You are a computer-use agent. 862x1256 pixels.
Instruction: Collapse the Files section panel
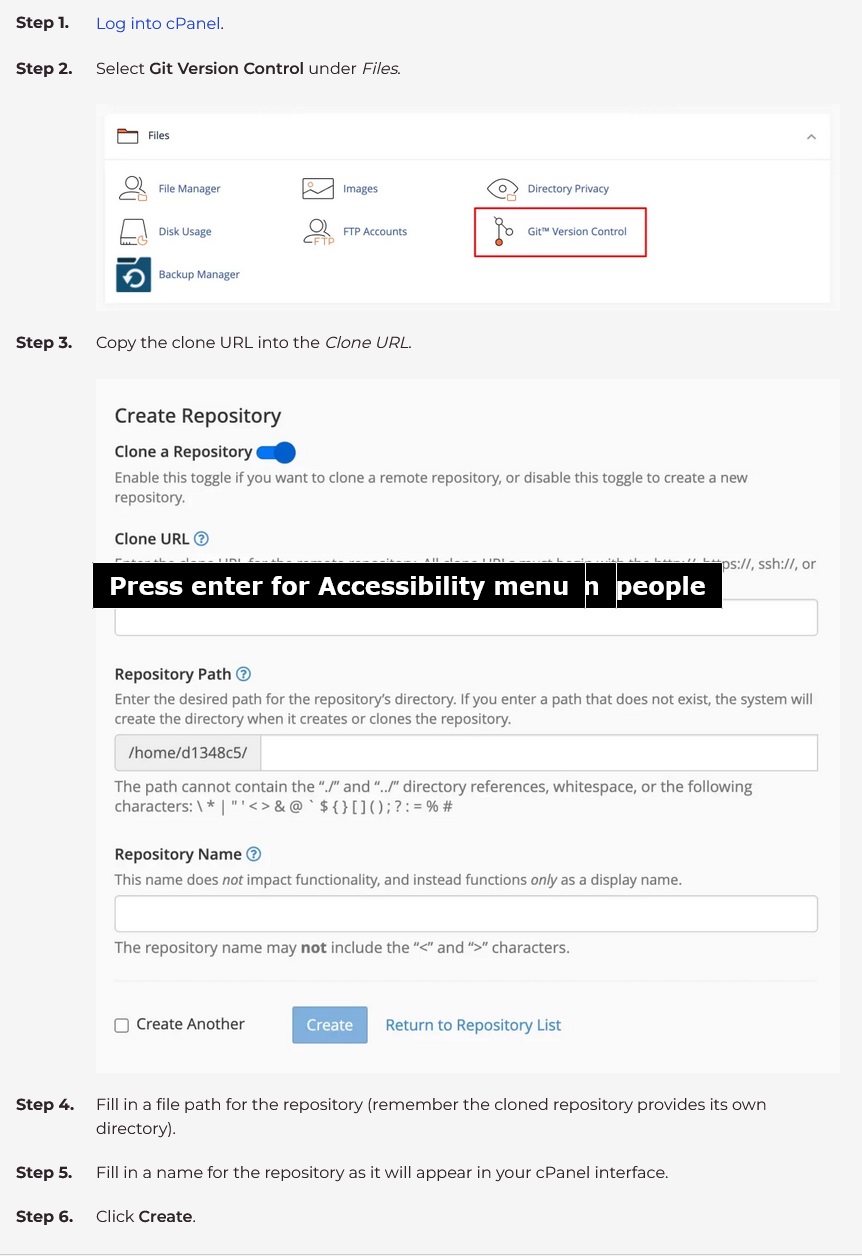pos(811,136)
